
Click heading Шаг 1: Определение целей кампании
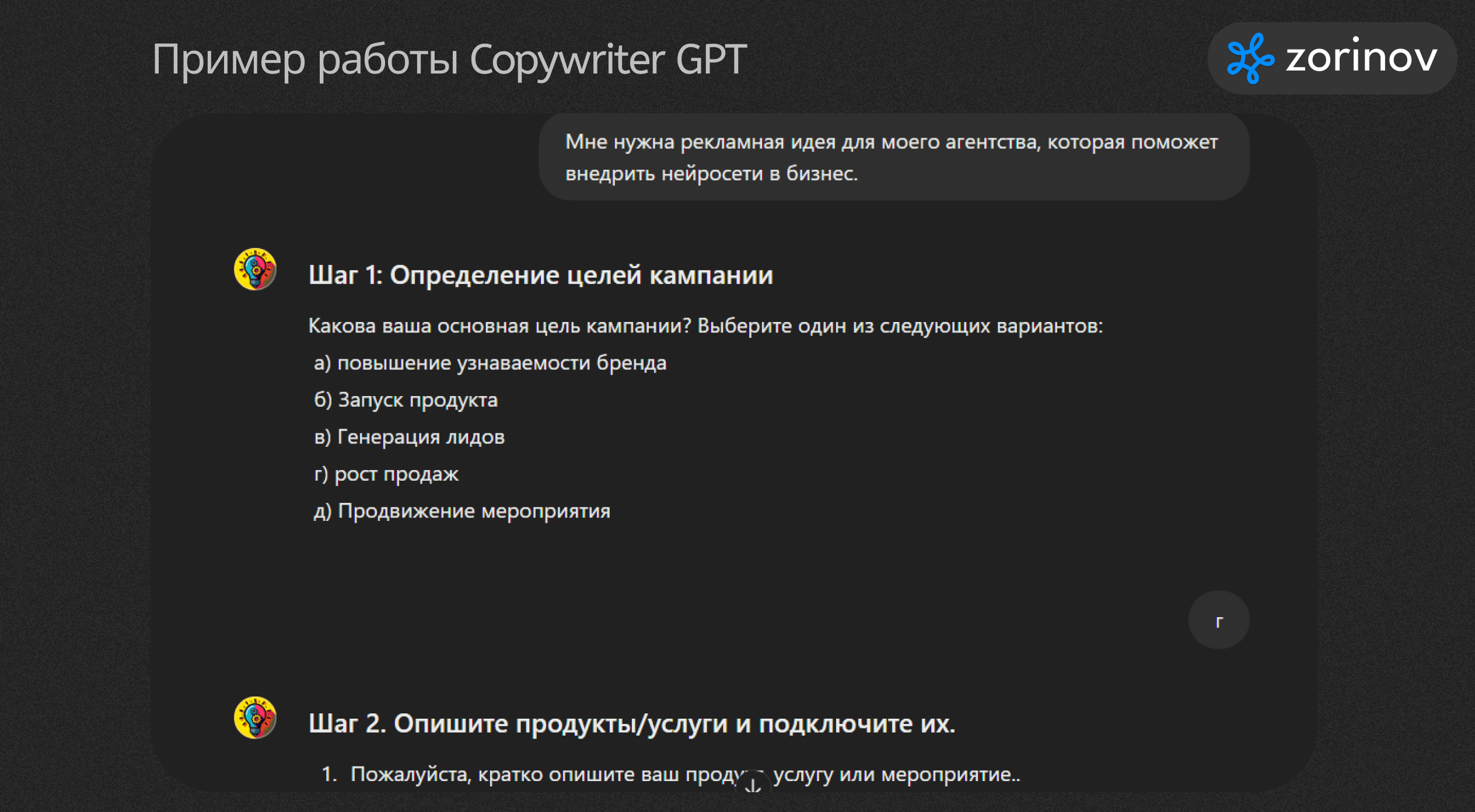[x=540, y=275]
